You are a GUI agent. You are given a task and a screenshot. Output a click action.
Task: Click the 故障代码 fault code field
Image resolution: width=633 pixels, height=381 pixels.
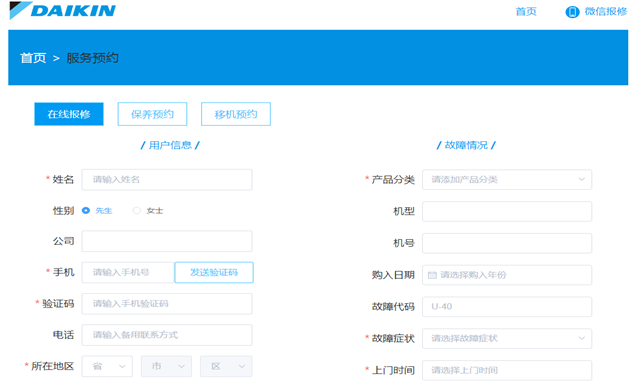point(507,307)
